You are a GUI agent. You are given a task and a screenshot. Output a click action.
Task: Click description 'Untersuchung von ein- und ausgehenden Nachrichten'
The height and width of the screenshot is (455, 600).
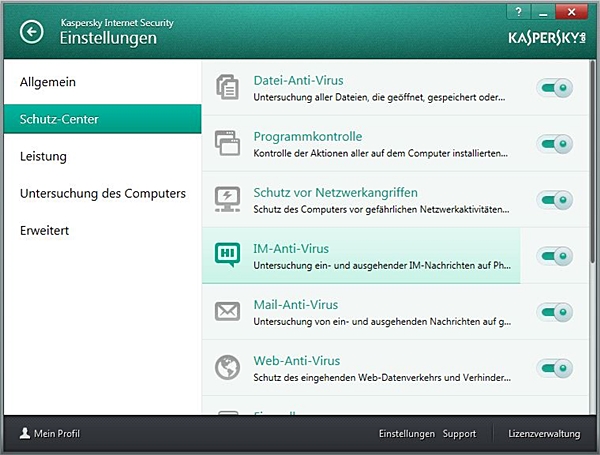[382, 321]
